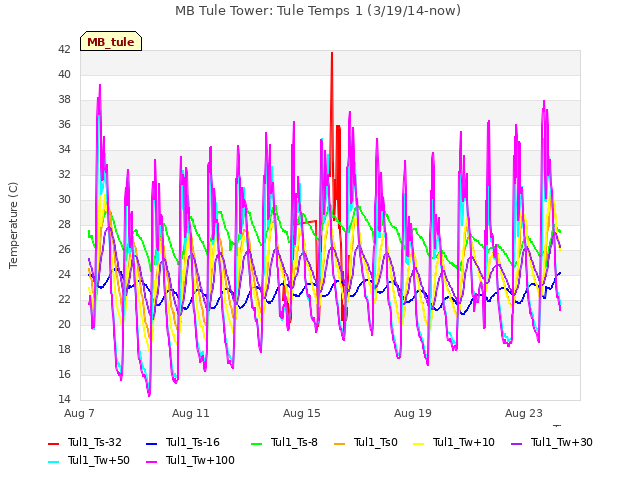Click the cyan Tul1_Tw+50 legend swatch
640x480 pixels.
(x=54, y=462)
